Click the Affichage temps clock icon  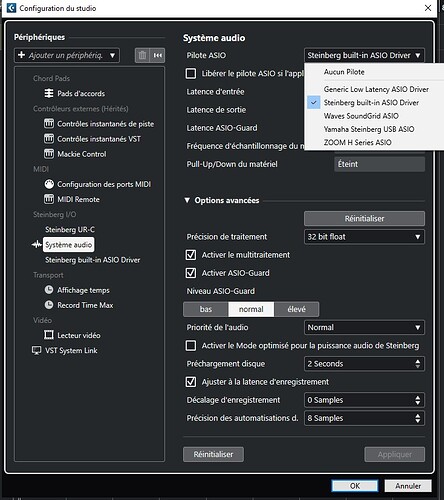click(x=49, y=290)
